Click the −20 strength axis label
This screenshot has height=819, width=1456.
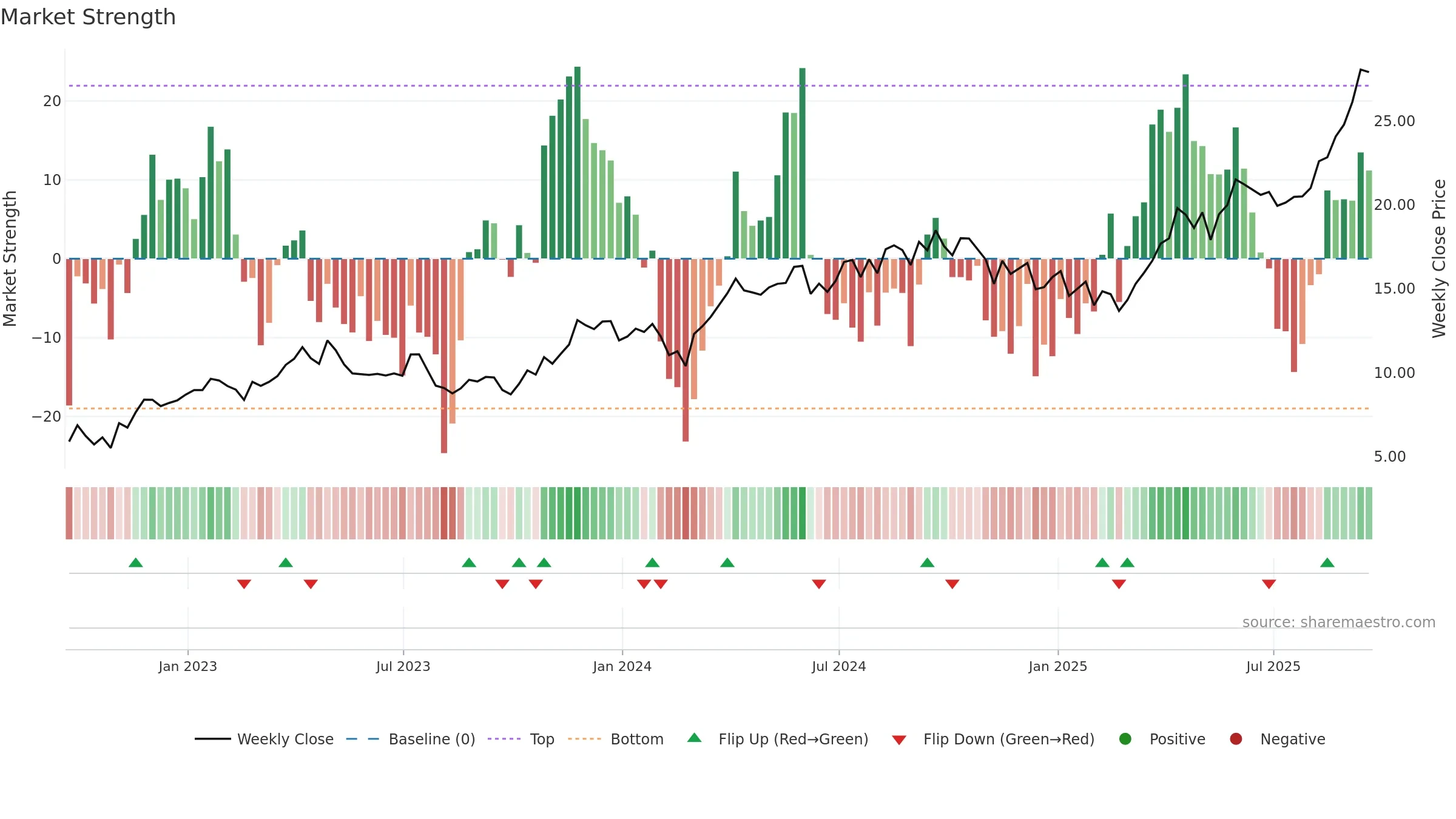click(47, 416)
